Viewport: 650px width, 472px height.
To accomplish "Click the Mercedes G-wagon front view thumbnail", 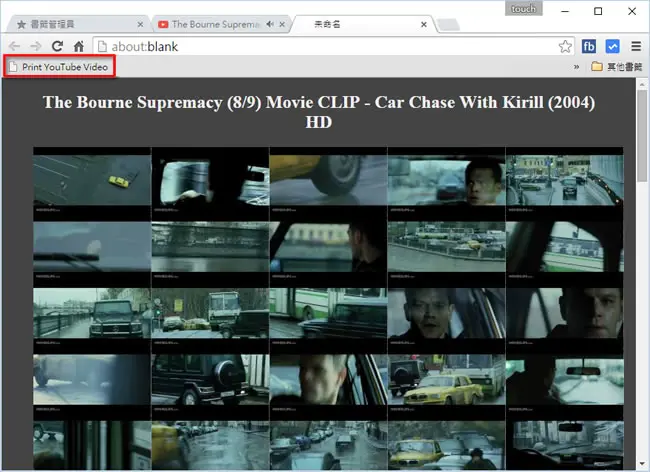I will click(92, 313).
